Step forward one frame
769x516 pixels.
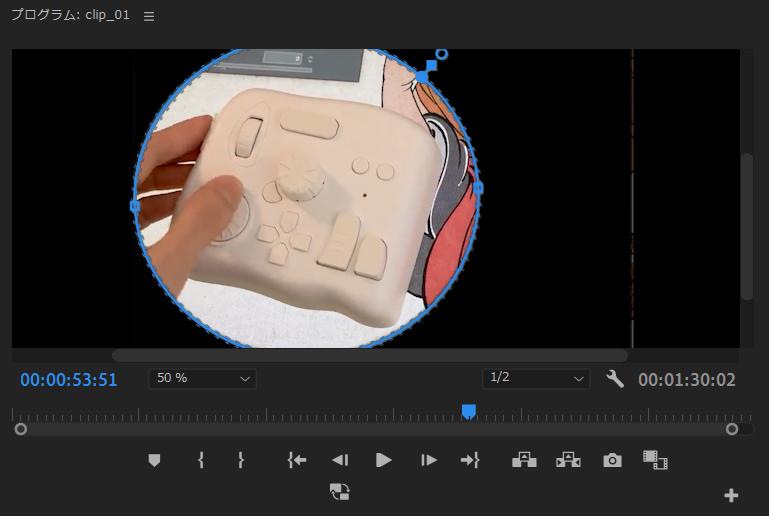tap(428, 460)
